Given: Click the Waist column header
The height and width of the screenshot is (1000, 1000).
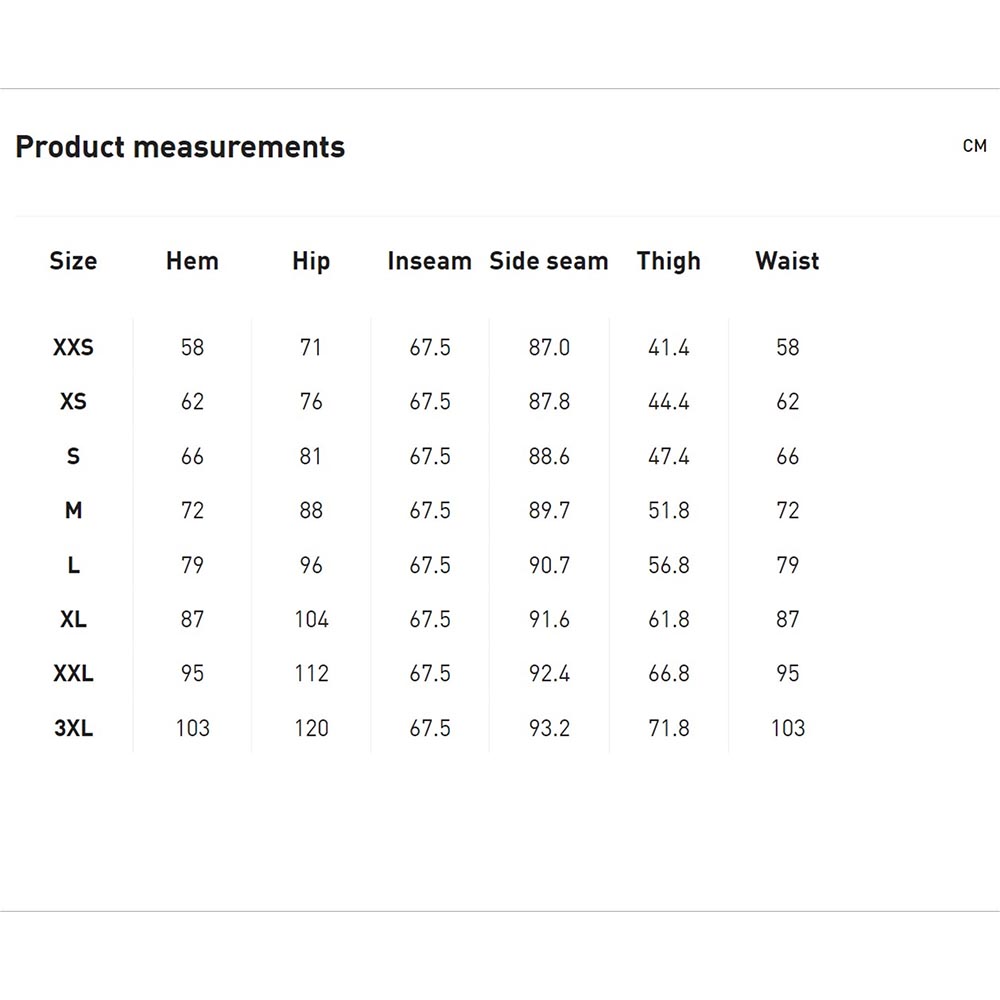Looking at the screenshot, I should click(788, 261).
